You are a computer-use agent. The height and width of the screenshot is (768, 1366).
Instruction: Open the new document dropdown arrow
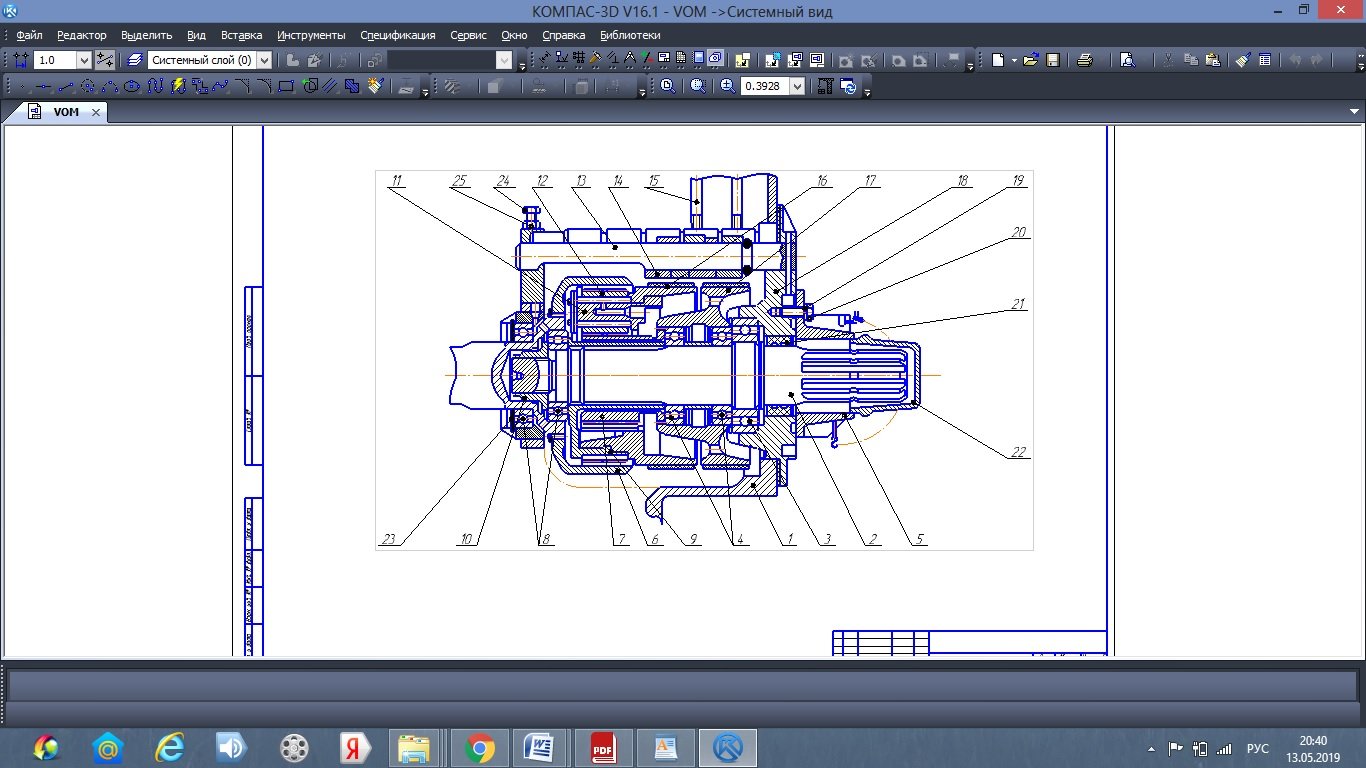1014,60
